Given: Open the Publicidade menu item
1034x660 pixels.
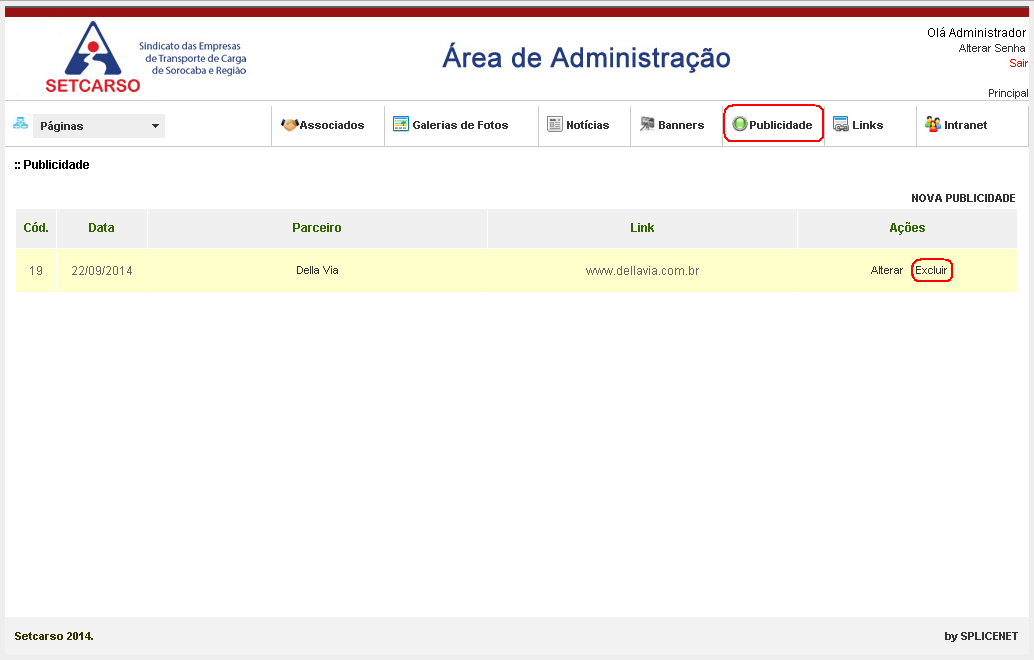Looking at the screenshot, I should click(x=781, y=125).
